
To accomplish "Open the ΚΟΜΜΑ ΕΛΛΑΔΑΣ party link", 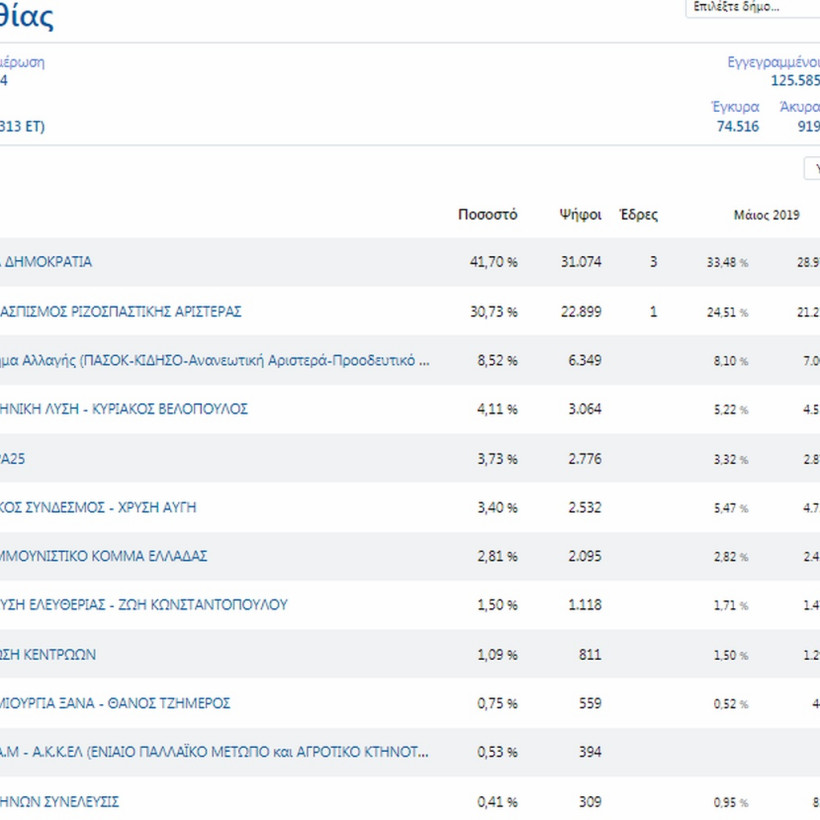I will pos(104,556).
